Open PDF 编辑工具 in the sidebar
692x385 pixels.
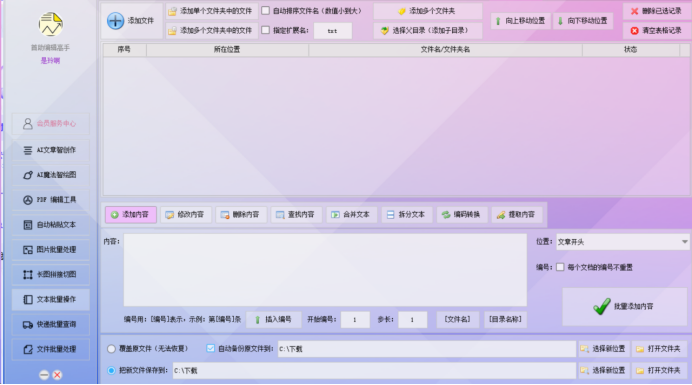pyautogui.click(x=51, y=200)
